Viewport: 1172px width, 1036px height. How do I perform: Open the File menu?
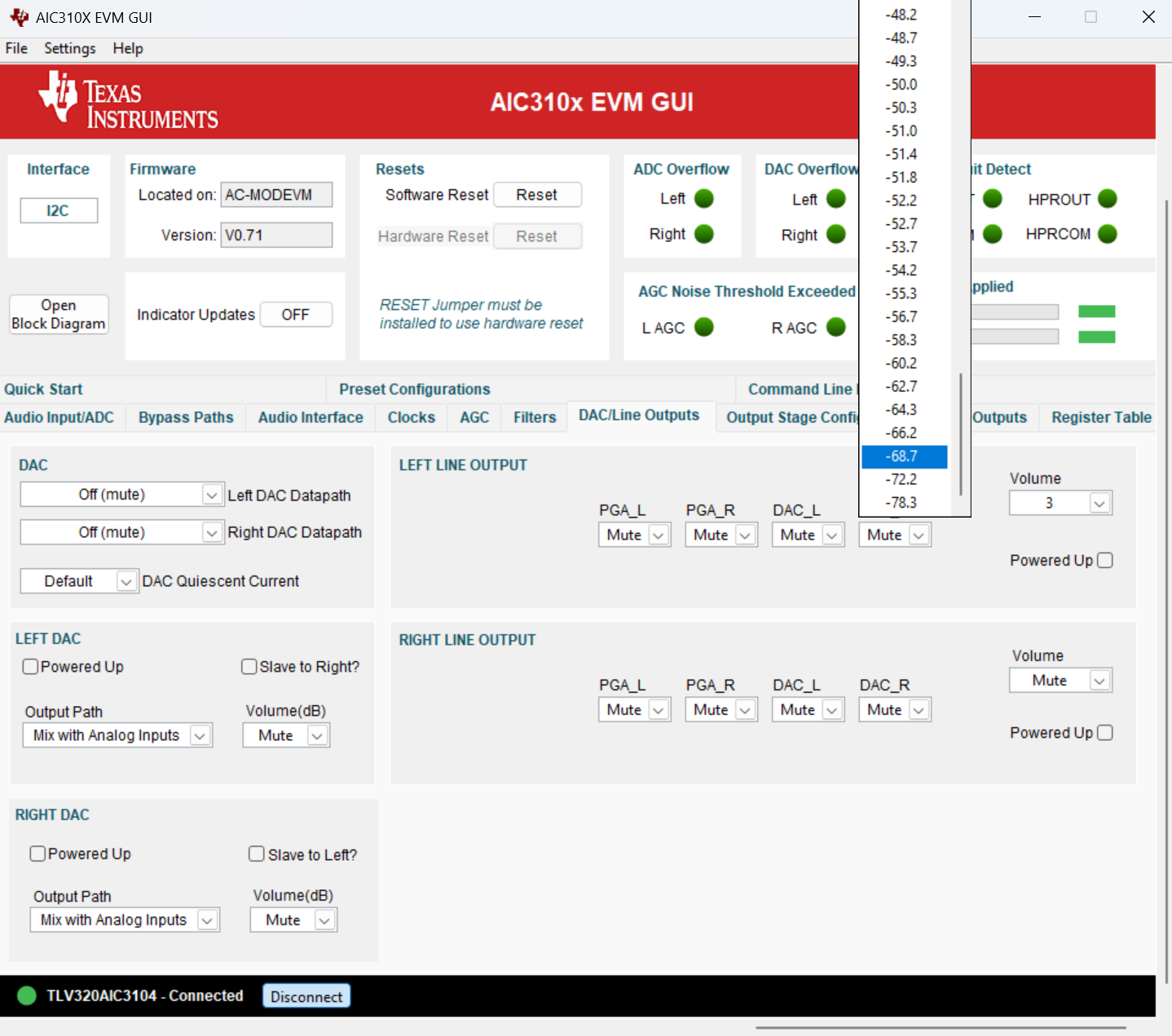16,48
